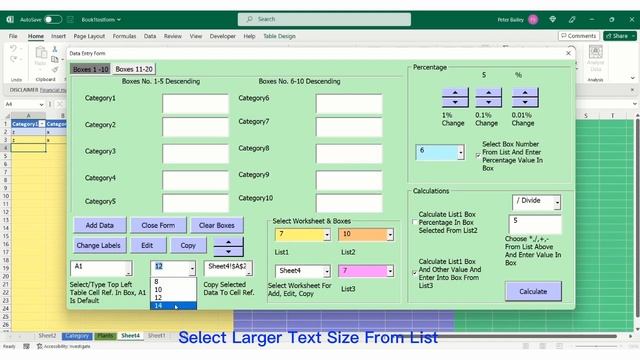
Task: Open the Name Box dropdown arrow
Action: [x=41, y=104]
